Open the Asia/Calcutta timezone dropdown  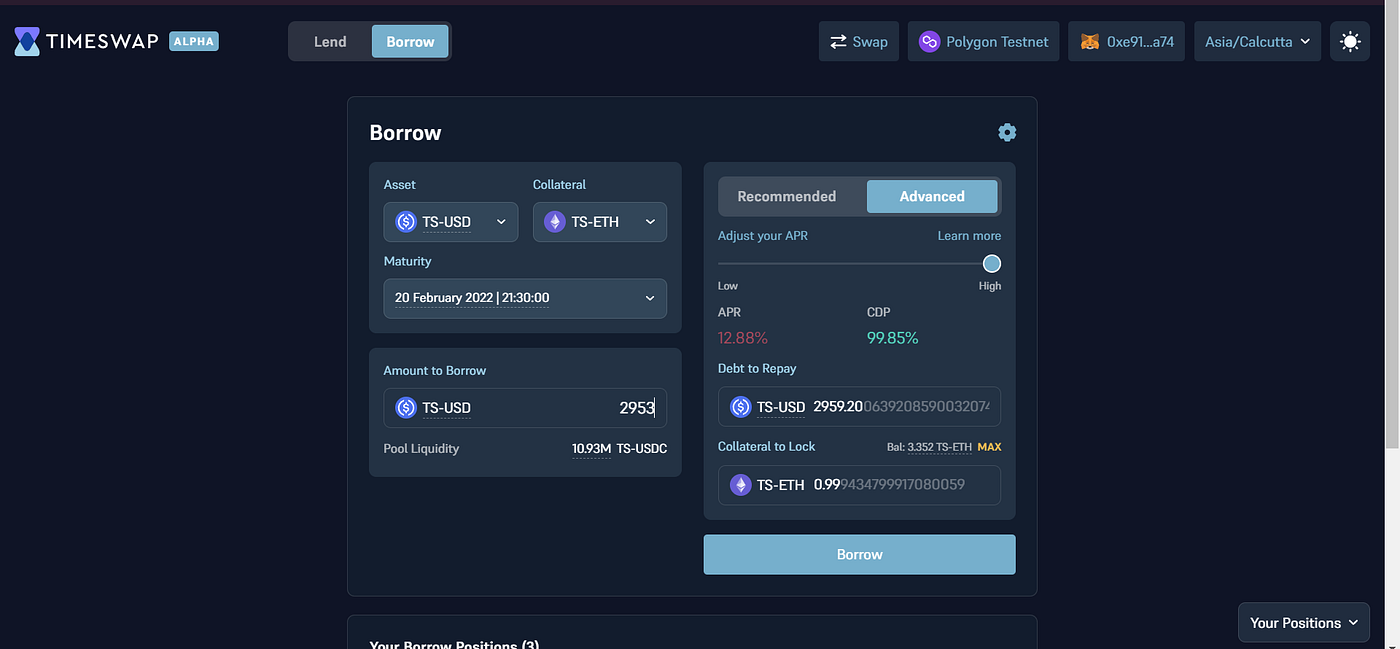(x=1258, y=42)
